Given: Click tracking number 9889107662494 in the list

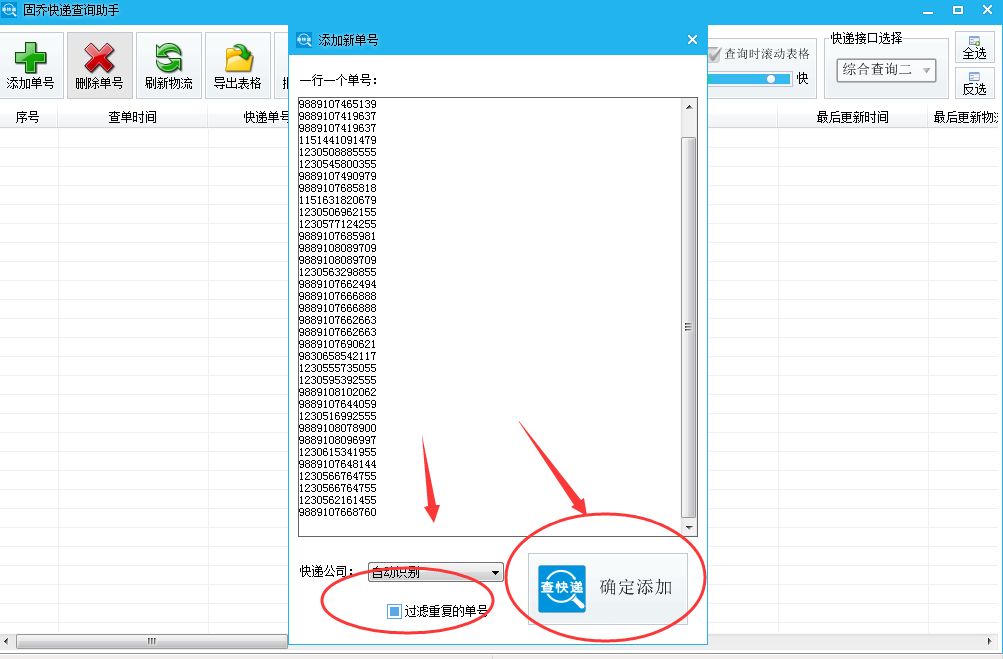Looking at the screenshot, I should [338, 284].
